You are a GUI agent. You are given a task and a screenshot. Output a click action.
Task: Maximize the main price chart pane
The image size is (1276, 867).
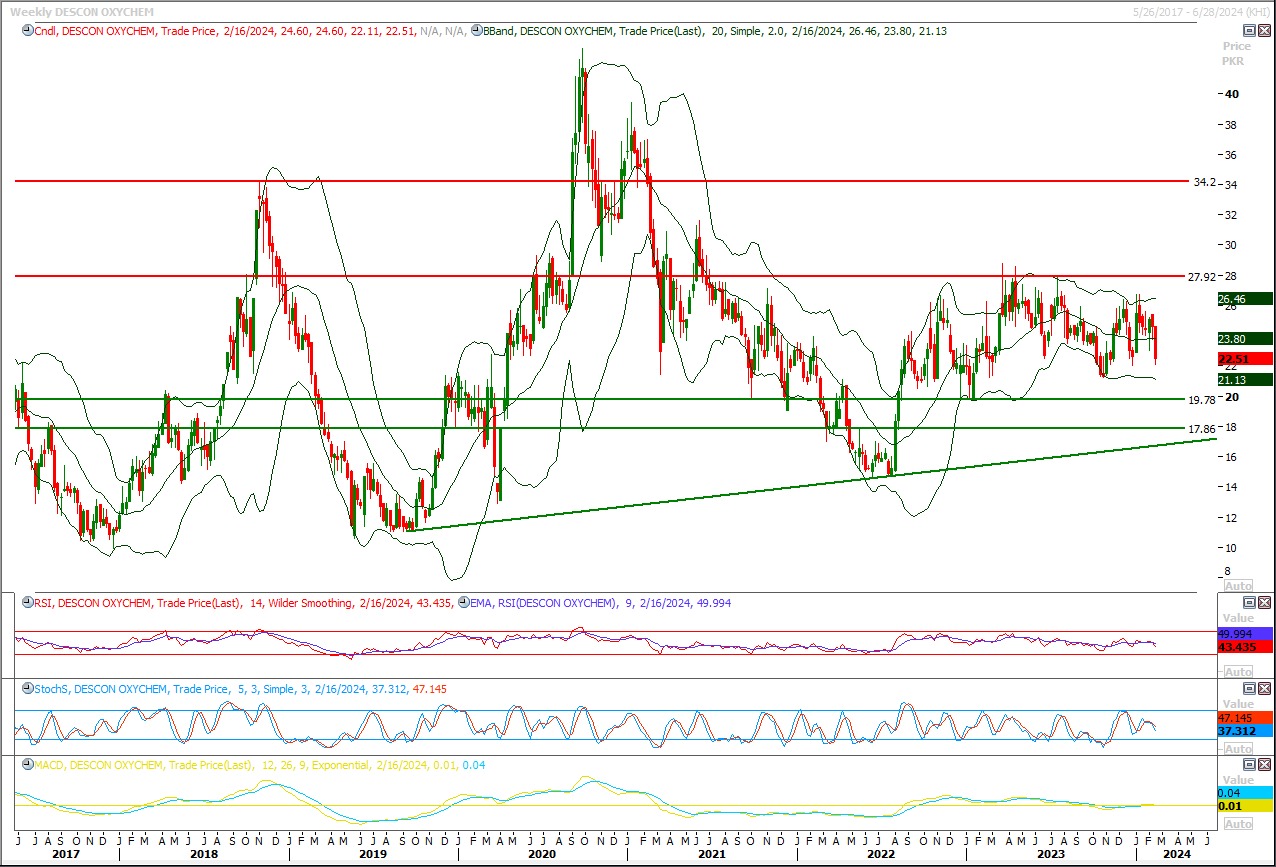click(1249, 31)
